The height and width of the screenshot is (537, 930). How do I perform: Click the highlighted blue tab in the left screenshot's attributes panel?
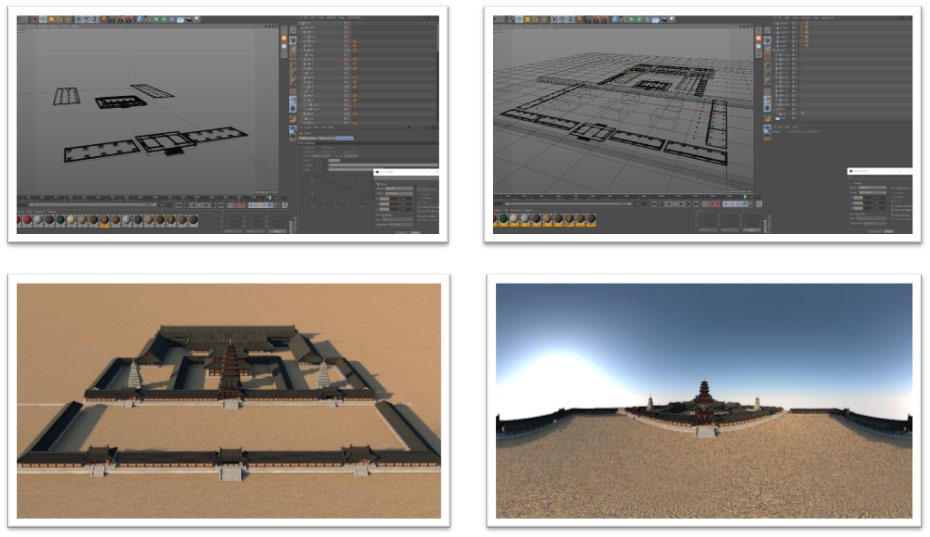[x=343, y=137]
